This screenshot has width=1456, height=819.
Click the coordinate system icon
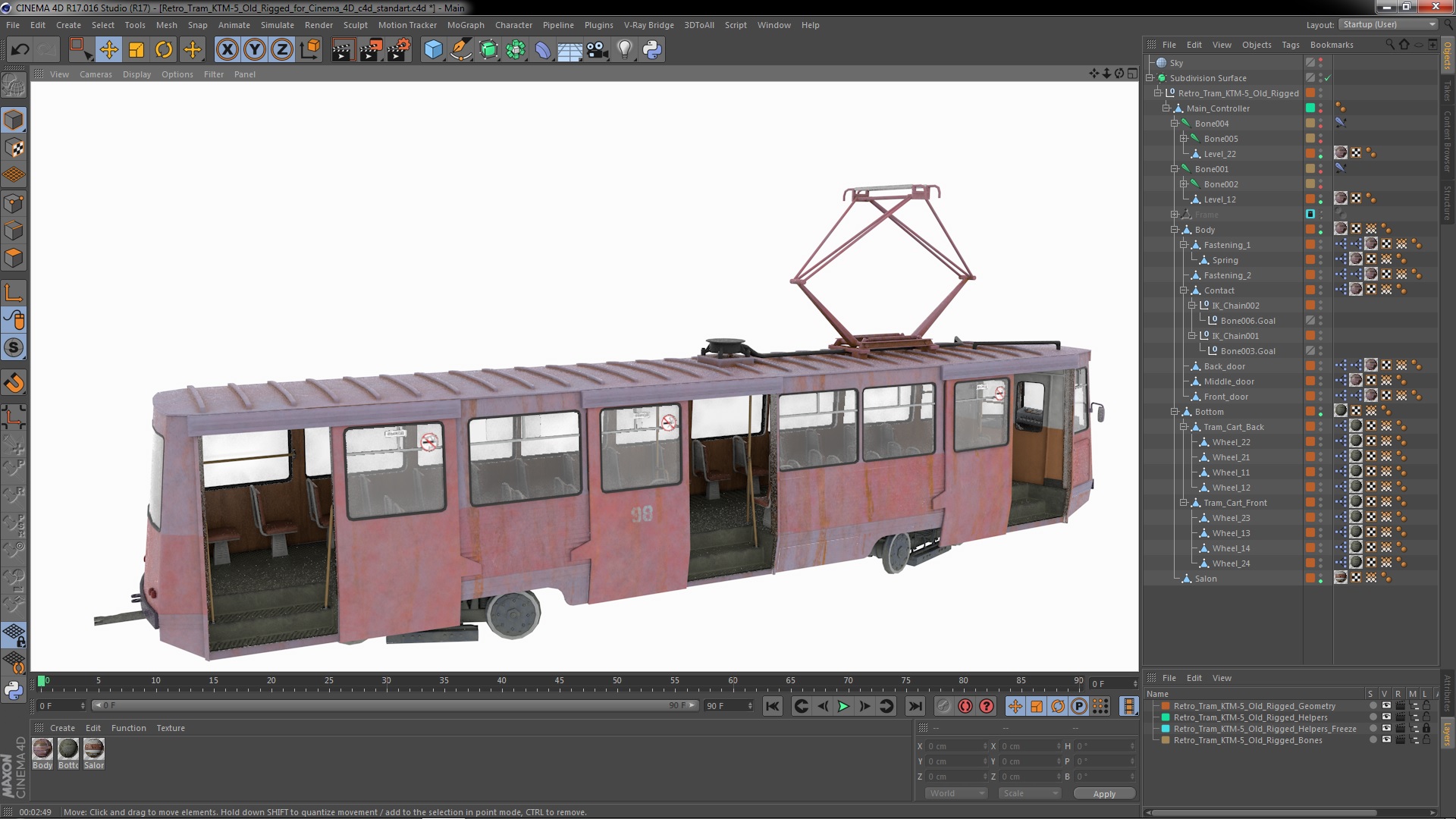point(310,50)
